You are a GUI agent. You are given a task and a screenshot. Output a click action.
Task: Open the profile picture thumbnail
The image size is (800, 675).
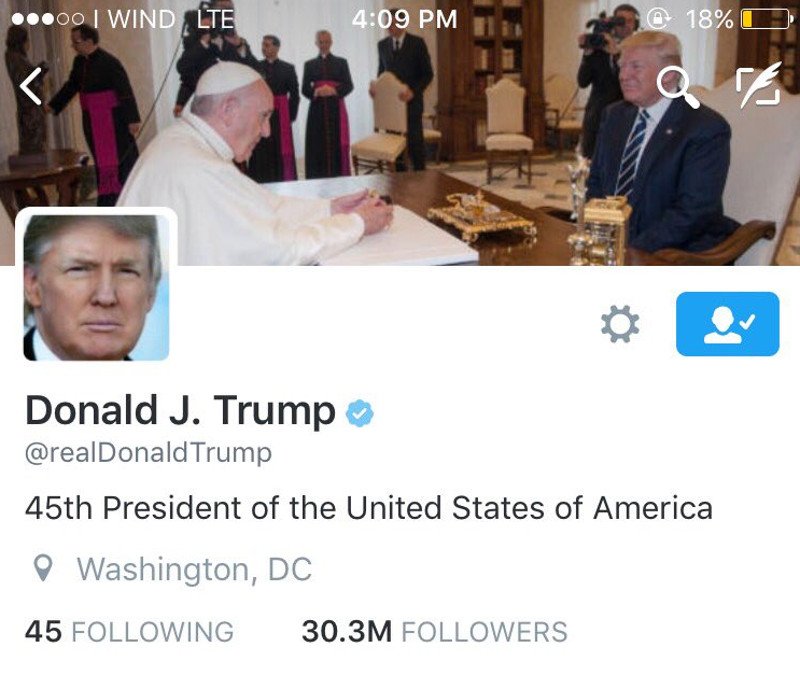[x=96, y=288]
